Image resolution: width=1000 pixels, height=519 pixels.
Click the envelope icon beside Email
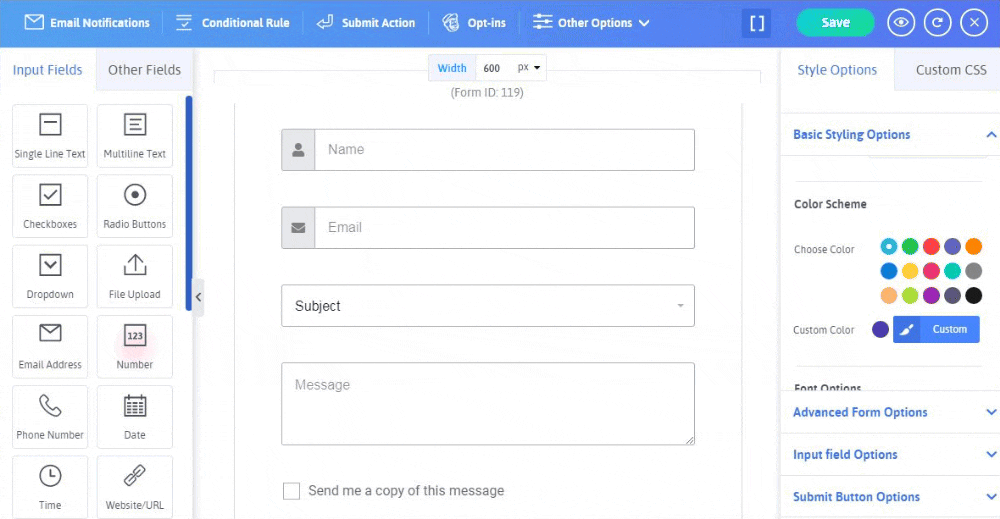click(298, 228)
